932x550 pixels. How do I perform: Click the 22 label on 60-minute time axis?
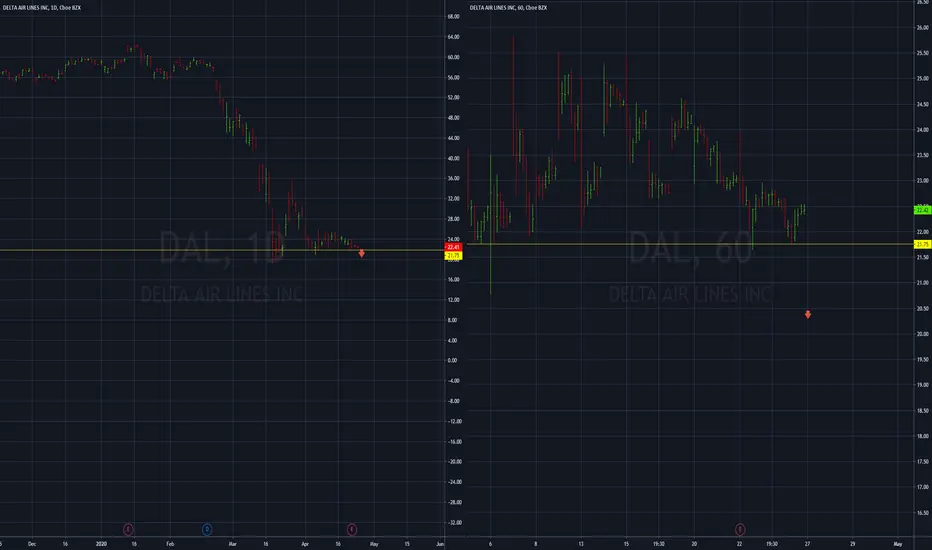click(x=739, y=544)
